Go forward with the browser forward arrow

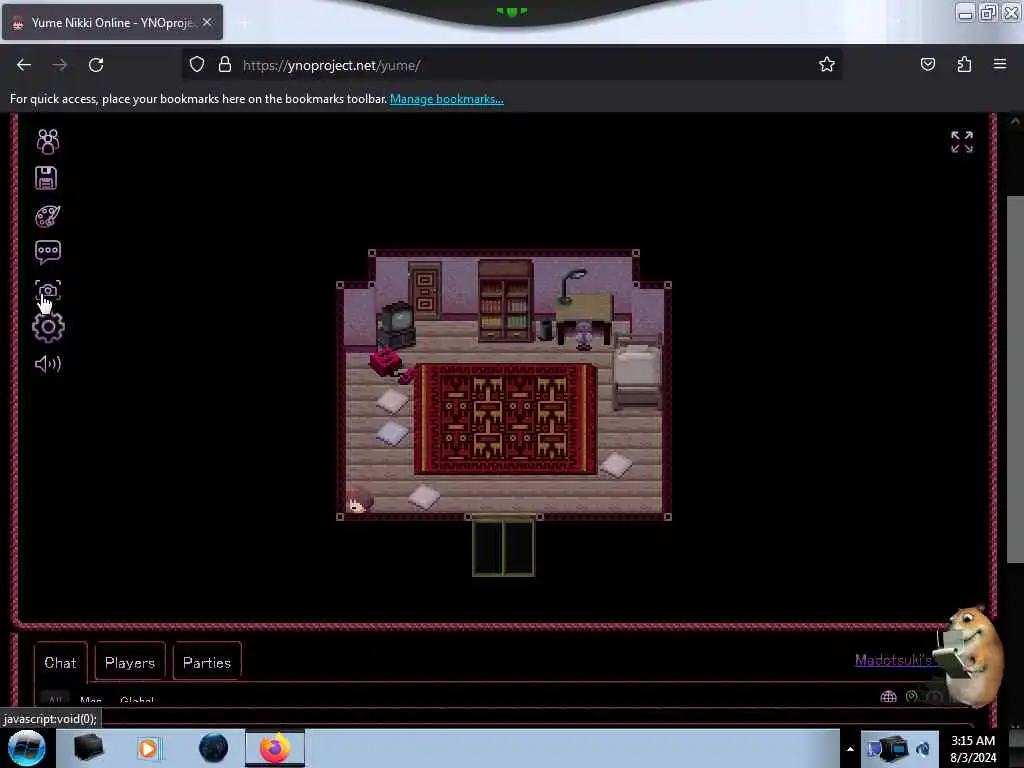[60, 65]
